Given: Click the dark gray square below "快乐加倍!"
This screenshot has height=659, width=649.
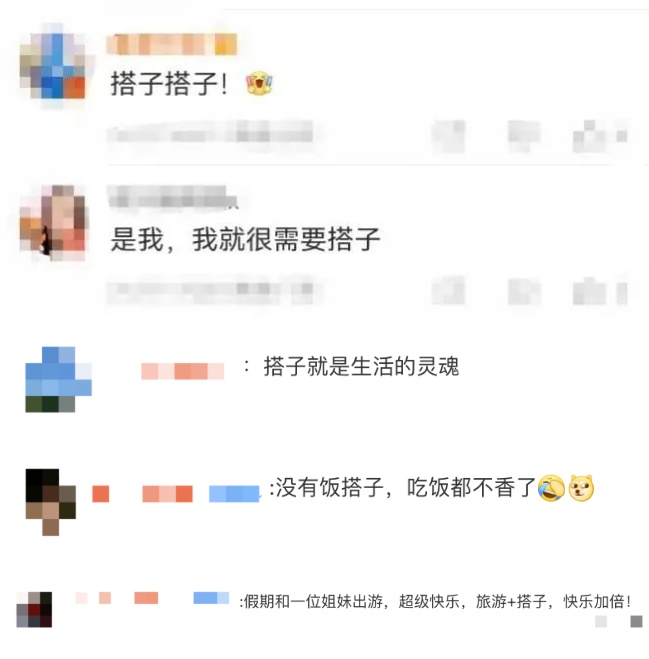Looking at the screenshot, I should click(x=636, y=622).
